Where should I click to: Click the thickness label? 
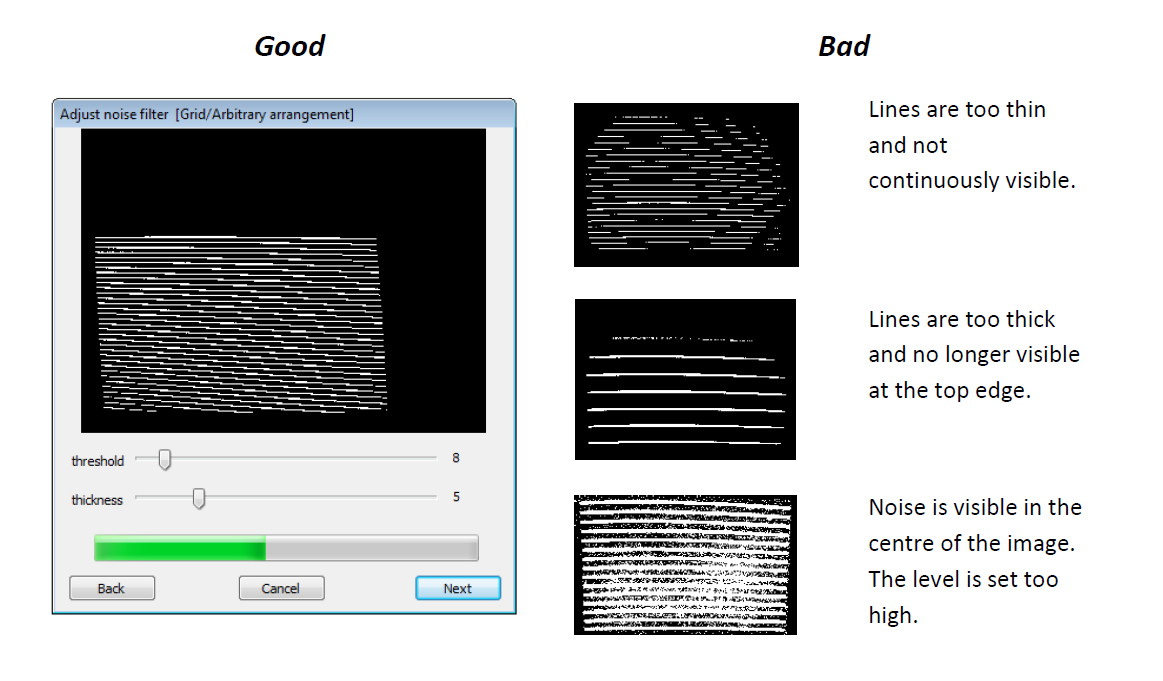[97, 500]
